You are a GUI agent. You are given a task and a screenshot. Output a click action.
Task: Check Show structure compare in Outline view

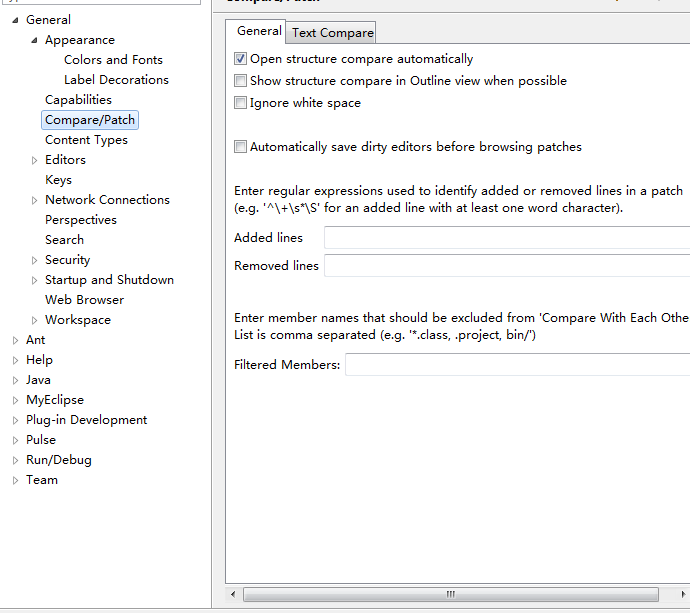click(x=240, y=81)
